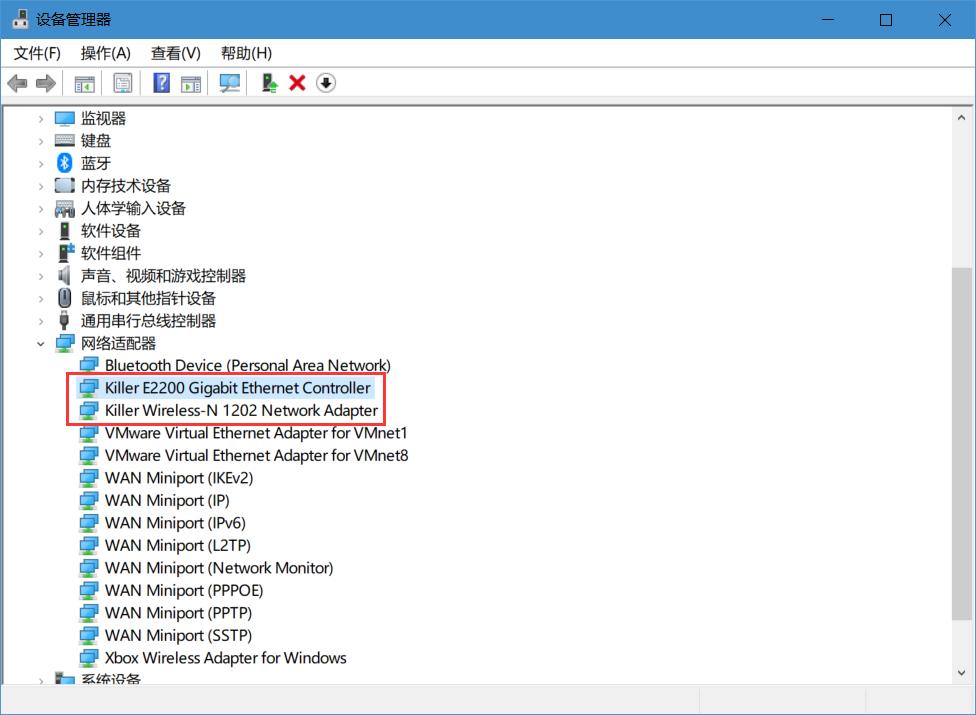The image size is (976, 715).
Task: Select WAN Miniport (PPPOE) device
Action: [184, 591]
